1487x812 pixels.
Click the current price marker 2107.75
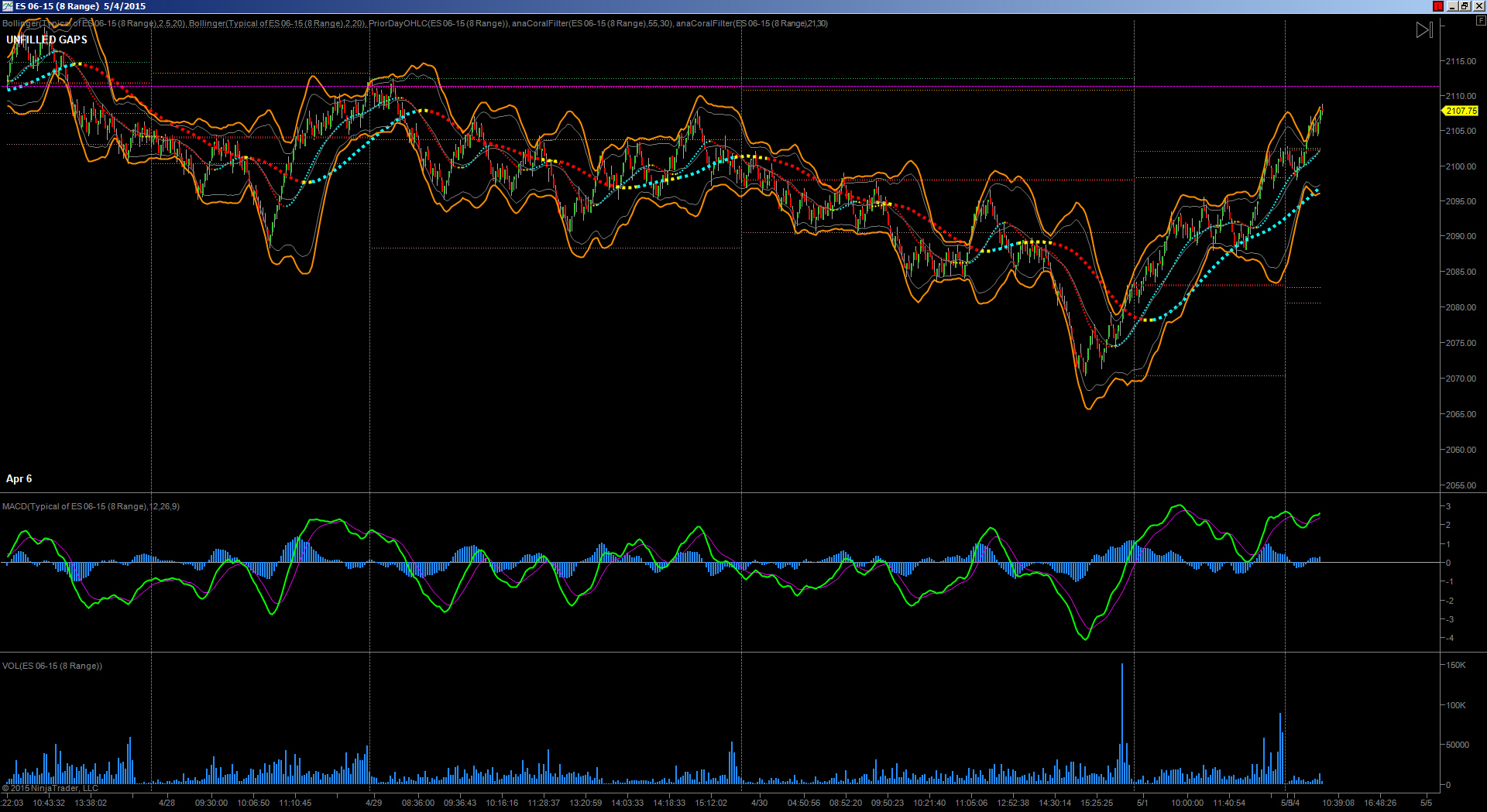pos(1460,111)
